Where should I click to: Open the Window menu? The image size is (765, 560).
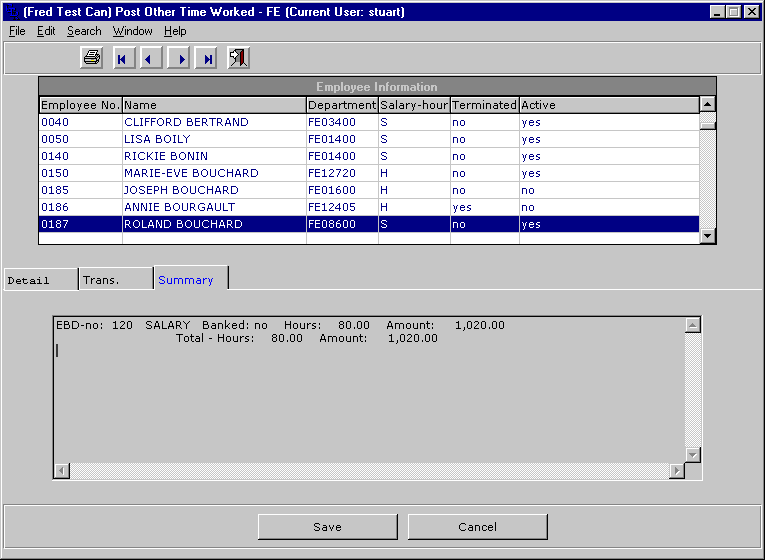(x=132, y=31)
